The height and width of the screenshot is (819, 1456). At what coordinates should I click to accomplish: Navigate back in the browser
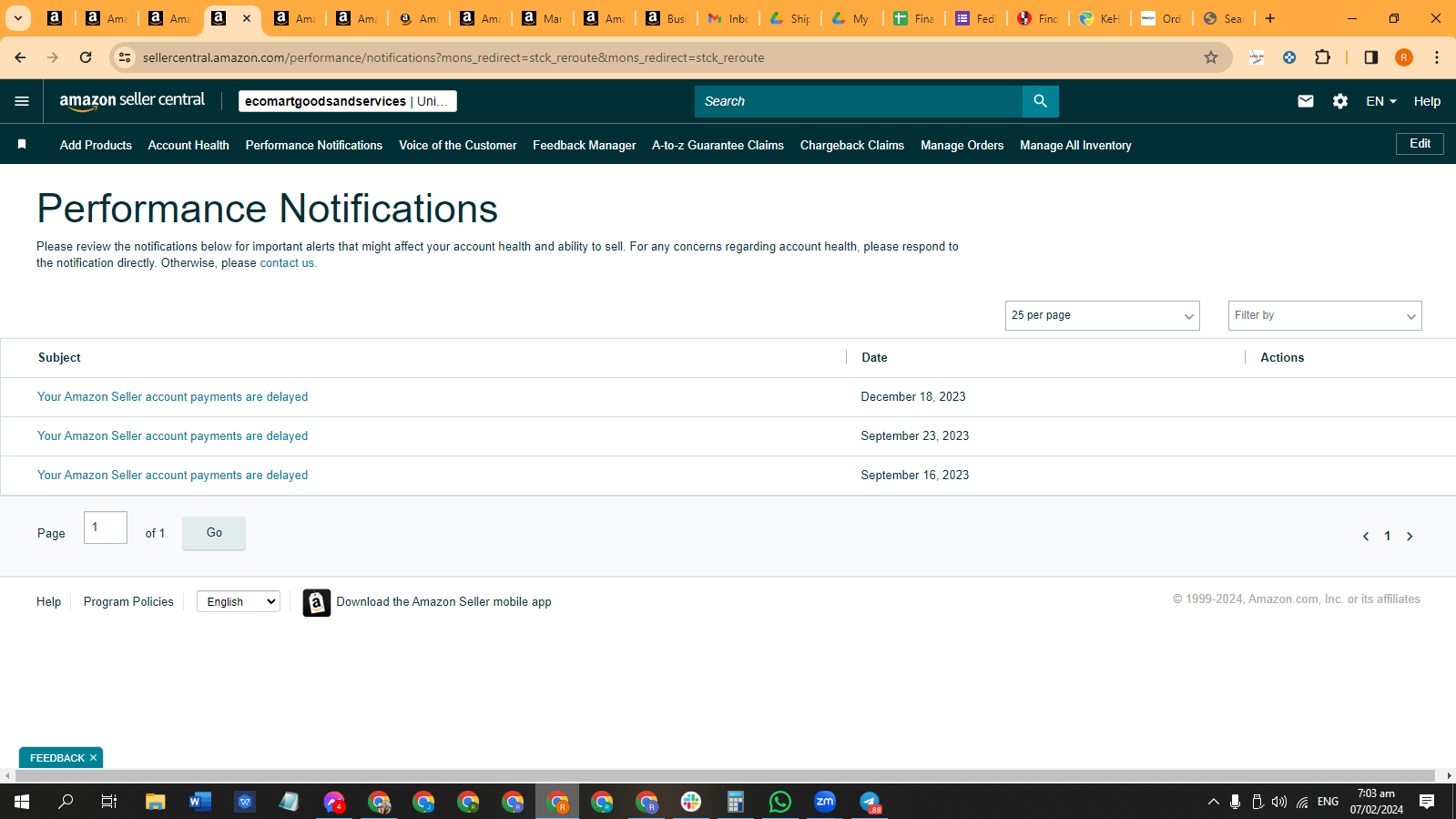pyautogui.click(x=20, y=57)
